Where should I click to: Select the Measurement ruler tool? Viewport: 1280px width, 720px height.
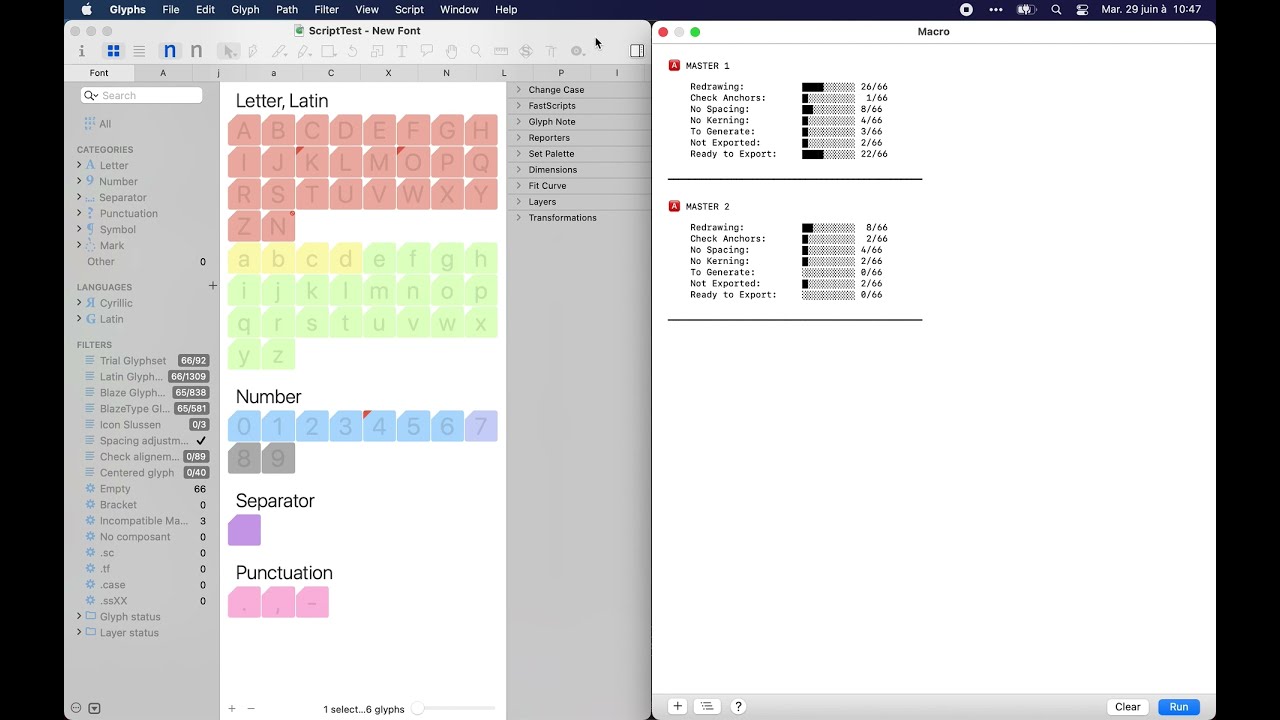(x=501, y=51)
